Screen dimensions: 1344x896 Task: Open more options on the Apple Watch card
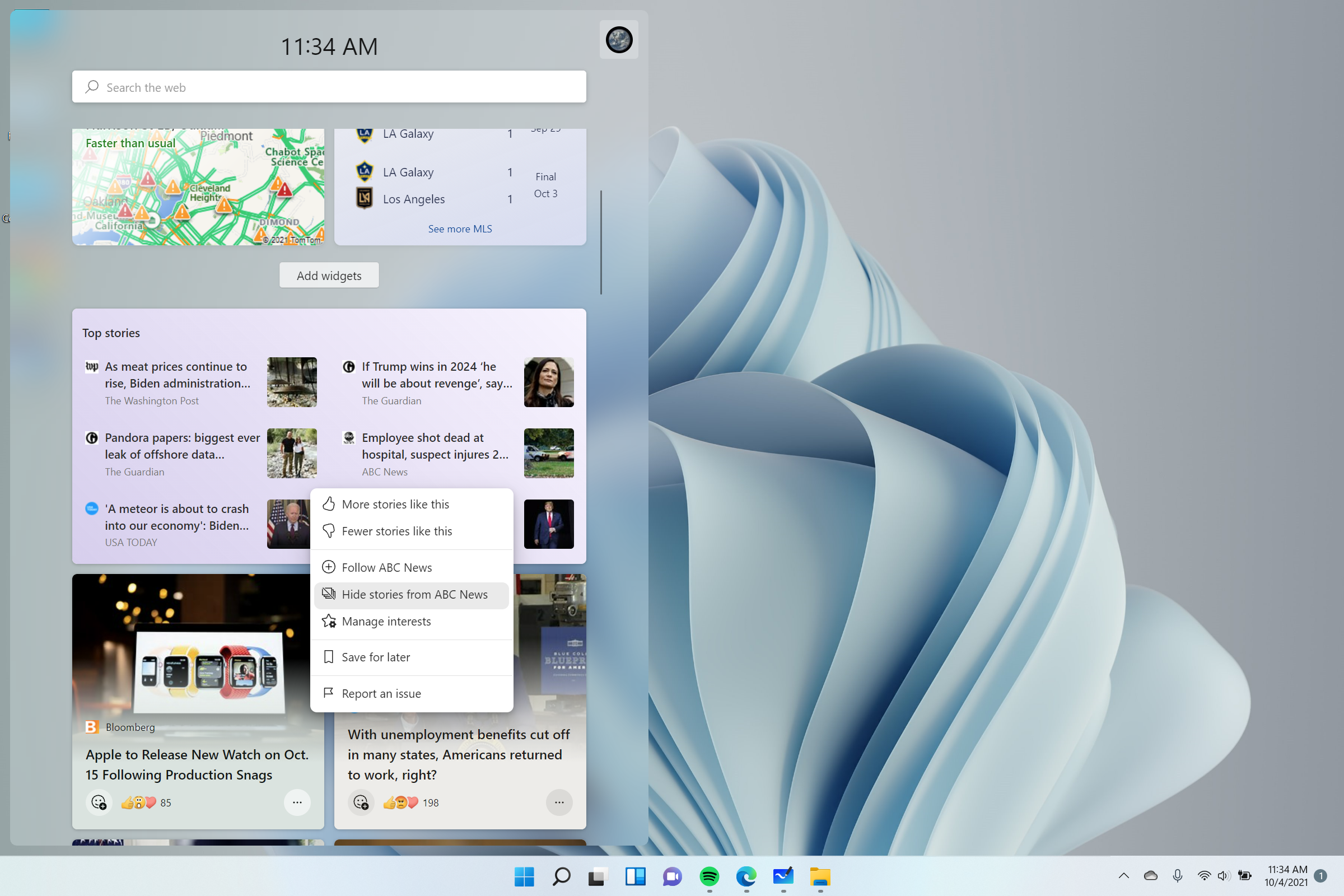[297, 802]
